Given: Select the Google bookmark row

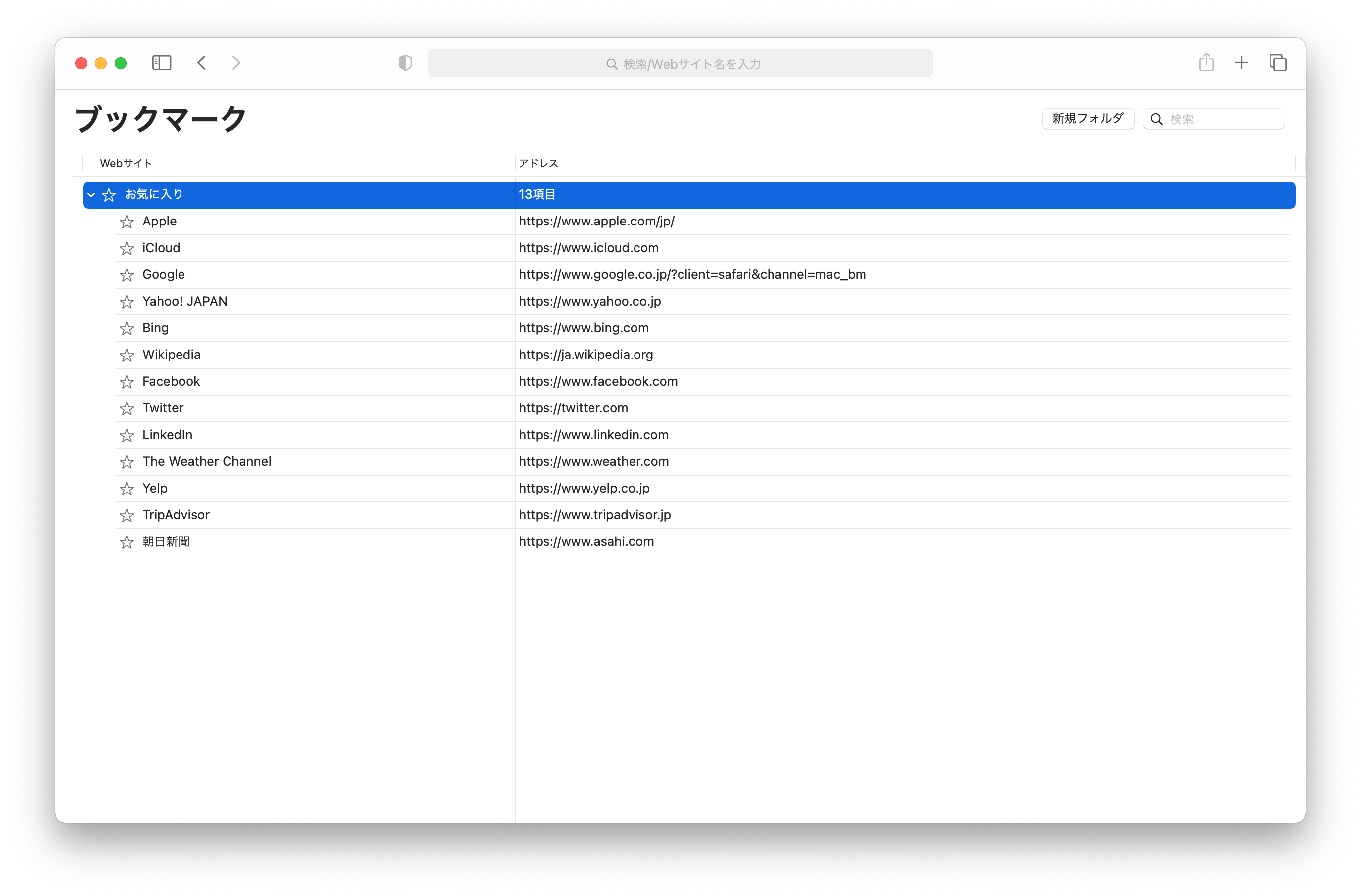Looking at the screenshot, I should (164, 274).
